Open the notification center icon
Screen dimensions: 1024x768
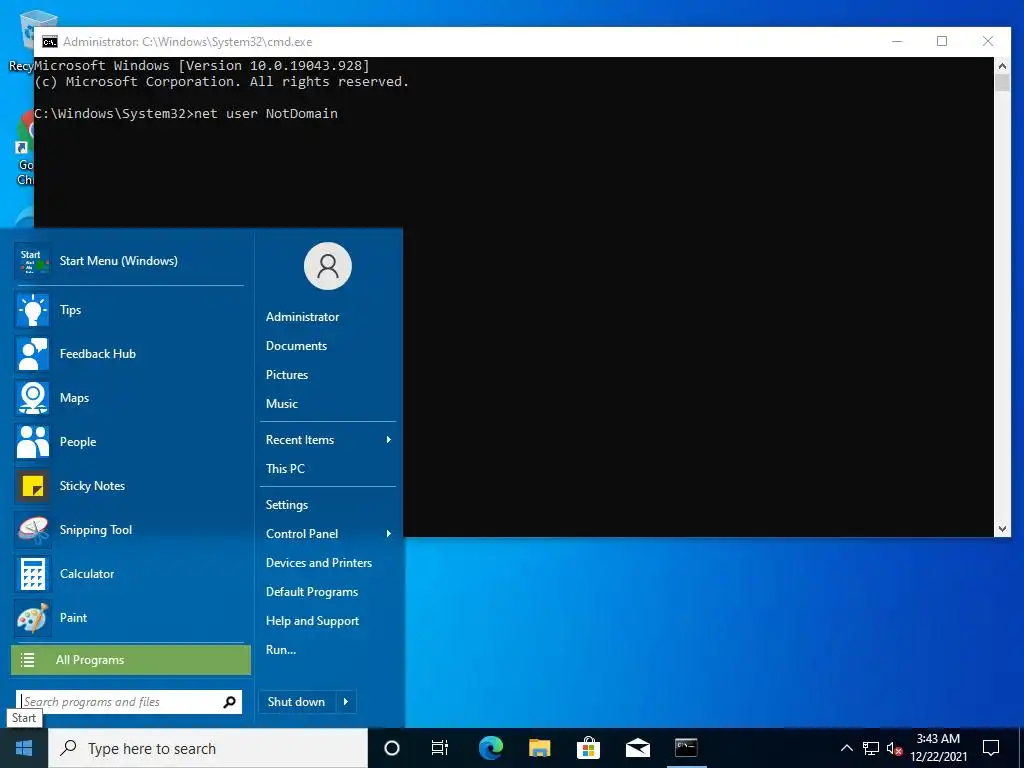point(991,748)
